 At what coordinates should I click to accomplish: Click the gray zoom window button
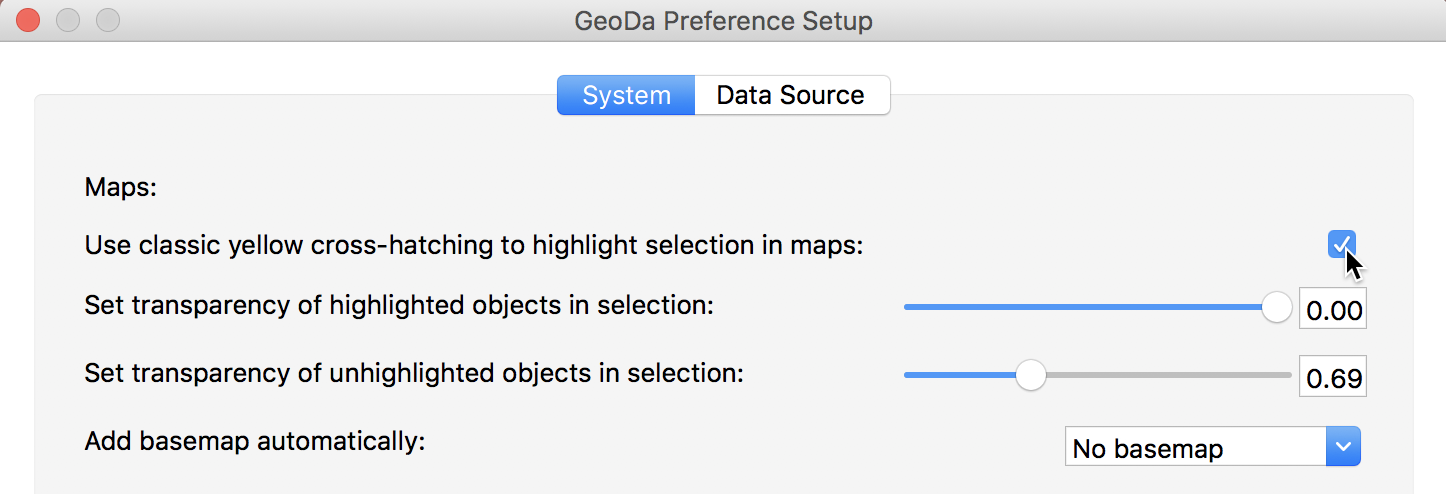pos(107,20)
